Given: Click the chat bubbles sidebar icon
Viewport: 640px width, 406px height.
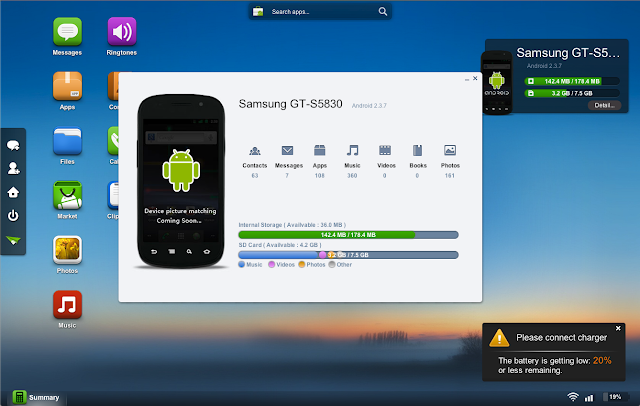Looking at the screenshot, I should click(13, 145).
